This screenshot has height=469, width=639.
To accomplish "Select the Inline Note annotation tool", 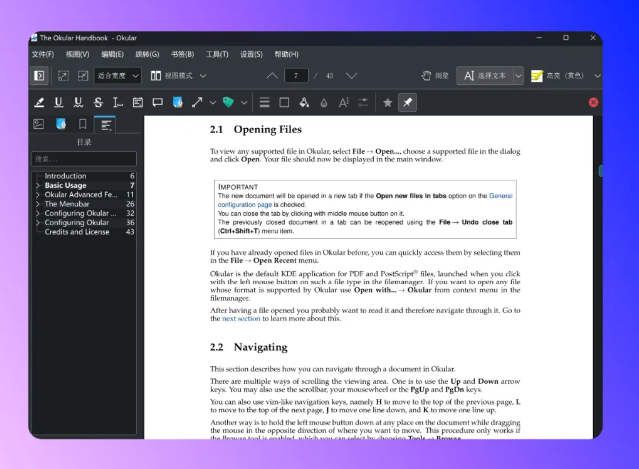I will (138, 102).
